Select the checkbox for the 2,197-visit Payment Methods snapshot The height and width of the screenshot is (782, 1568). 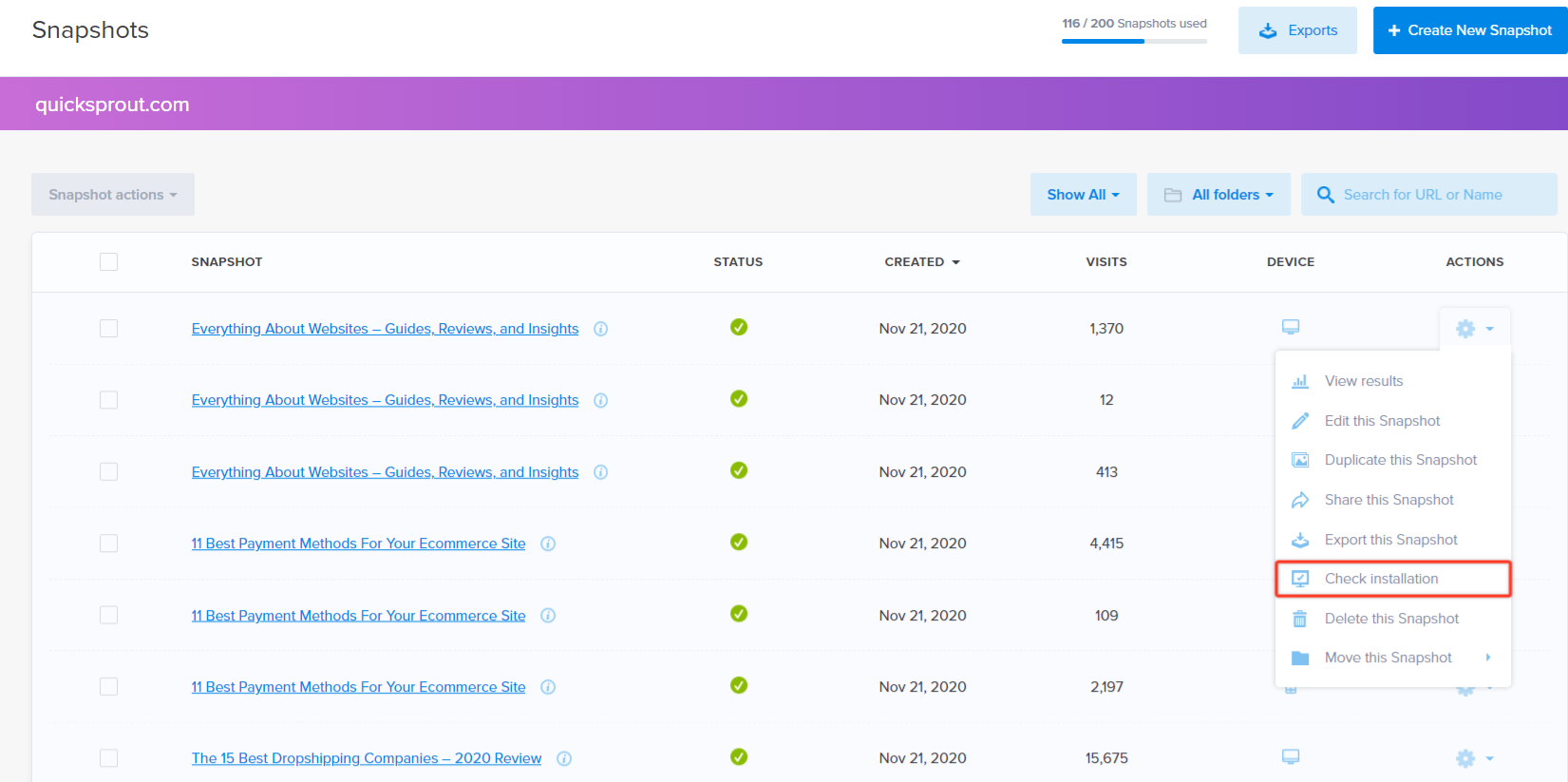click(x=109, y=687)
